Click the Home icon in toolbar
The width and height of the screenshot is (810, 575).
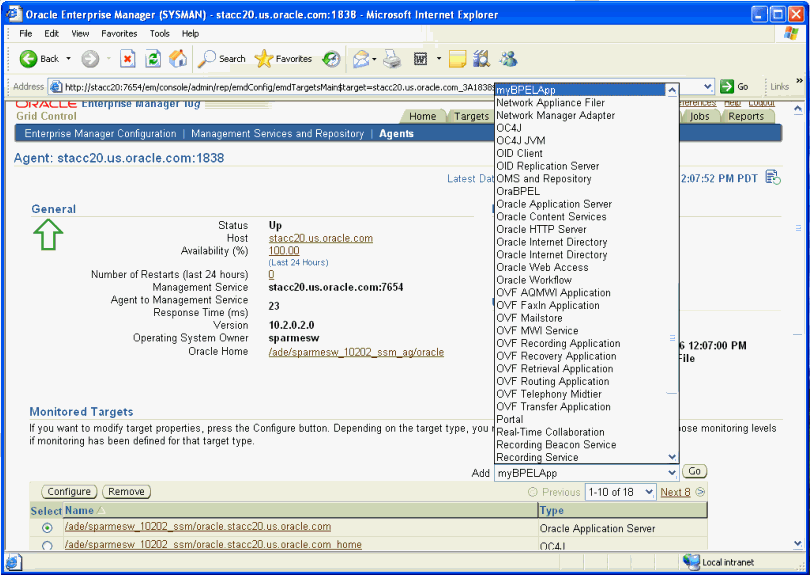pos(178,59)
